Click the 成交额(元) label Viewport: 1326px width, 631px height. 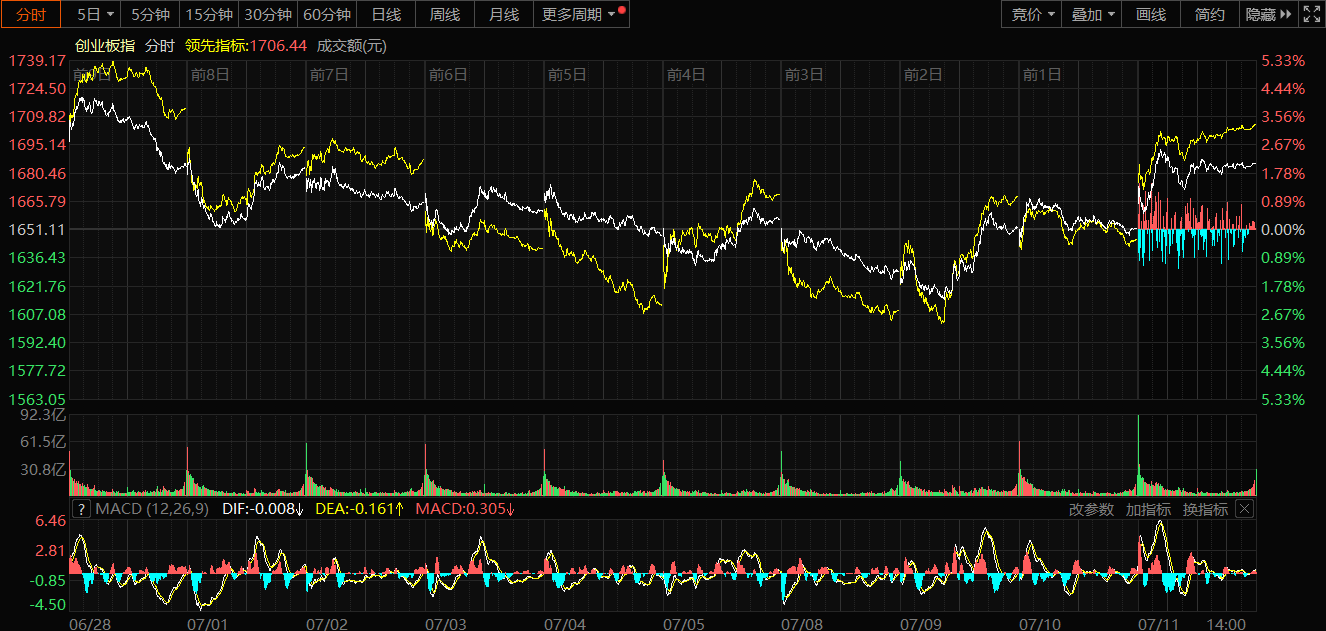coord(351,46)
